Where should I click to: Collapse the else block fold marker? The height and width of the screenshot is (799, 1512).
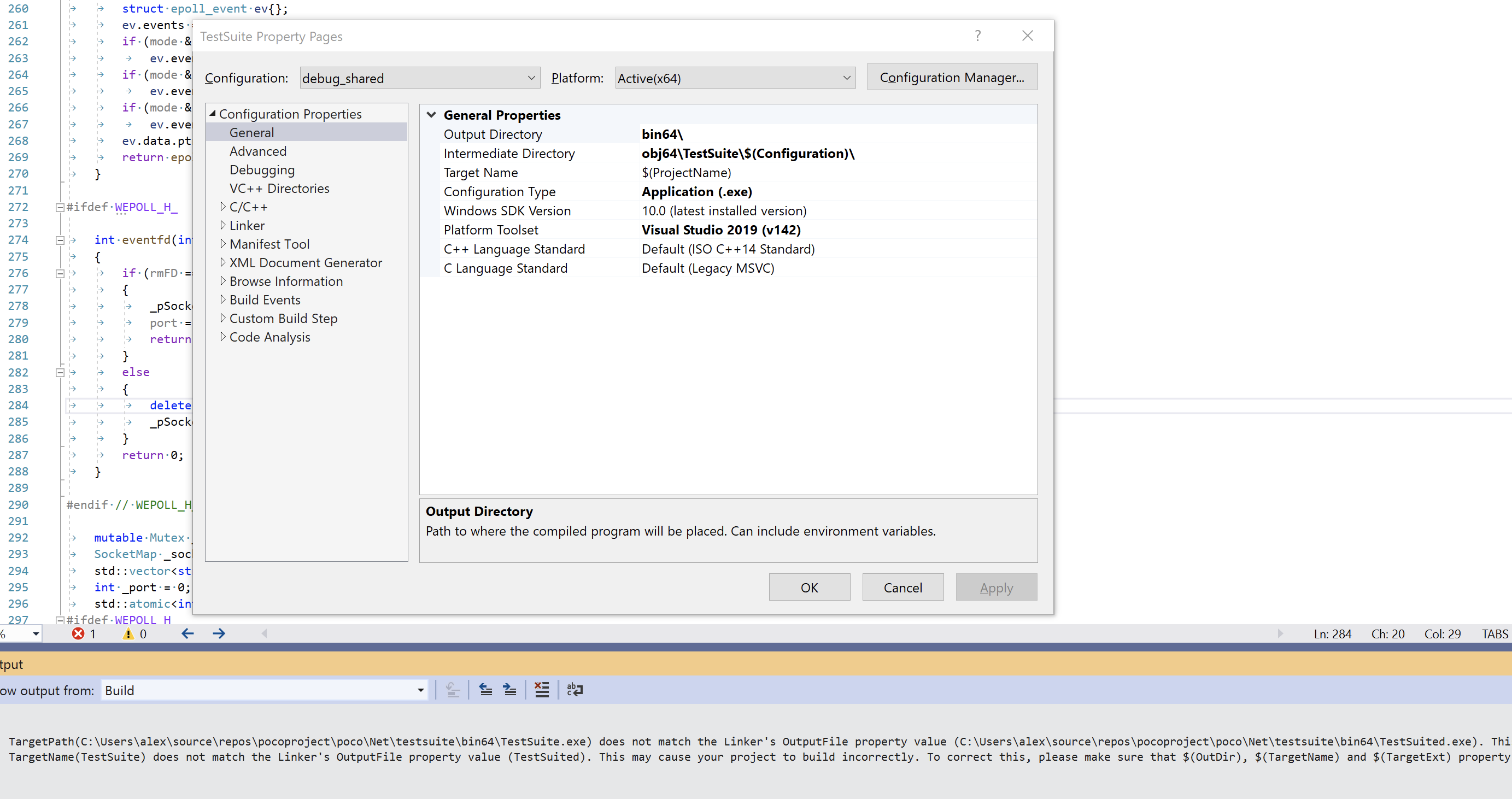(60, 373)
